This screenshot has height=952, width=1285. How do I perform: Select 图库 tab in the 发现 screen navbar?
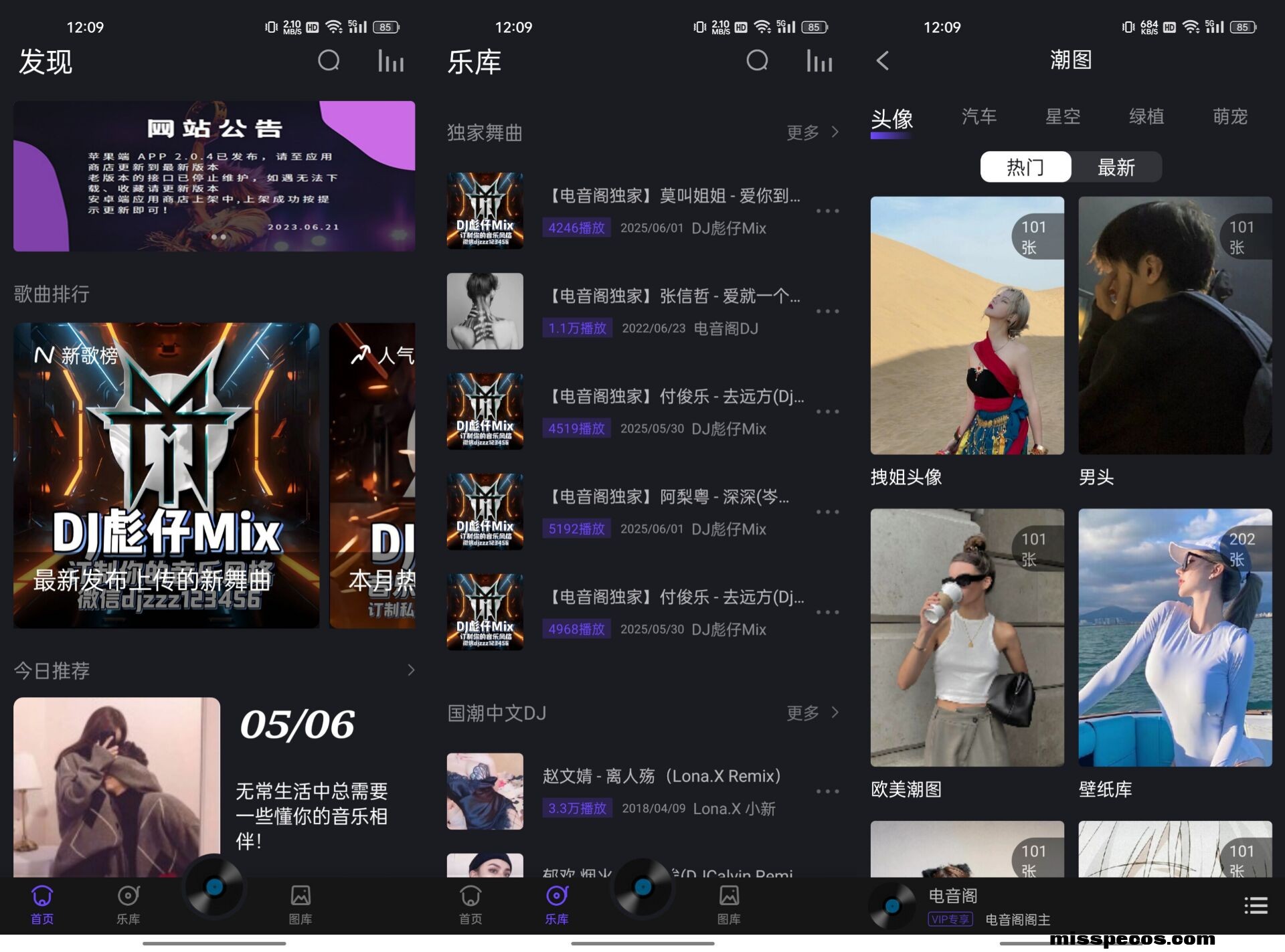(301, 905)
